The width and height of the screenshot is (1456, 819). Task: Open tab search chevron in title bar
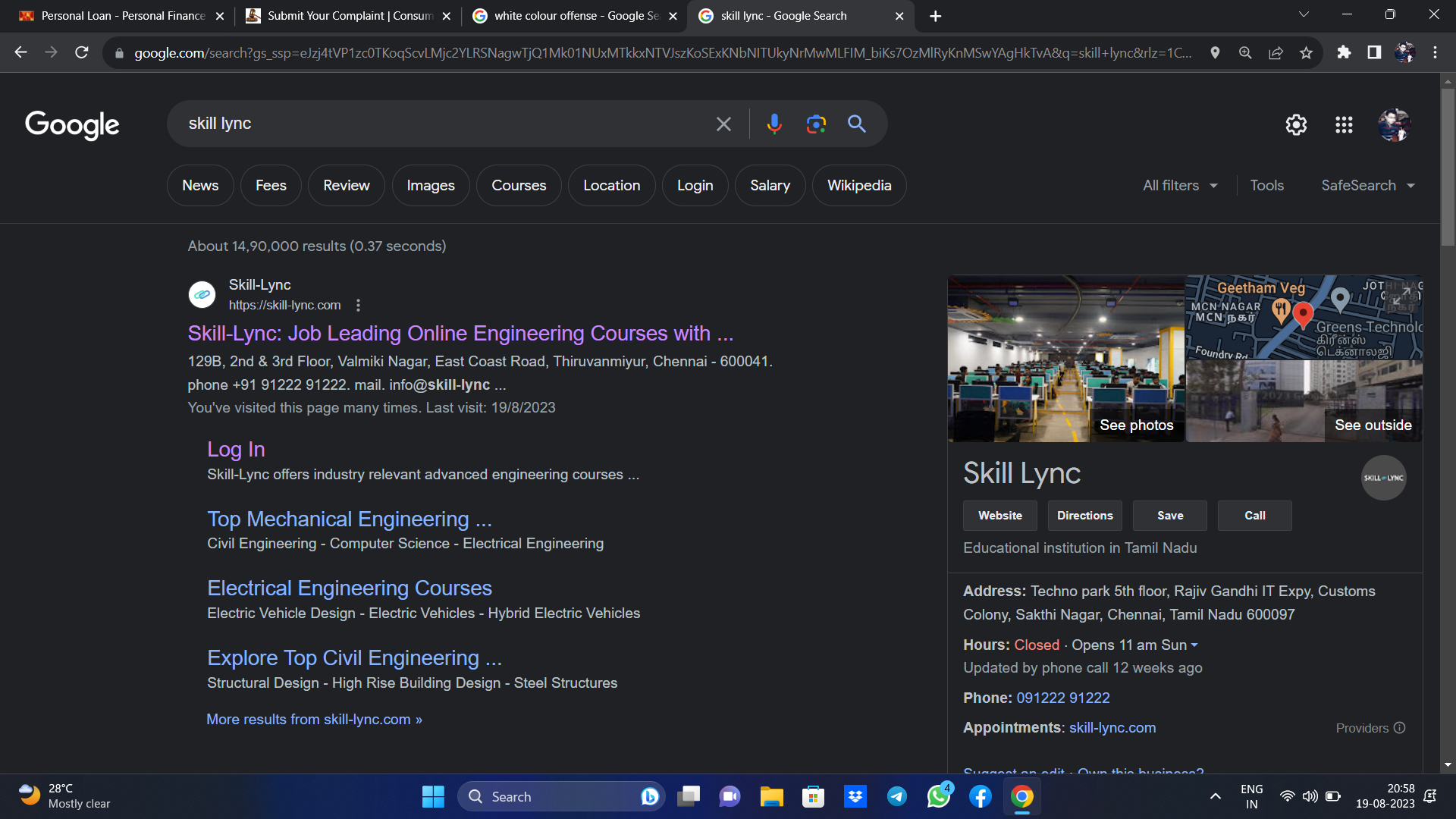point(1304,14)
